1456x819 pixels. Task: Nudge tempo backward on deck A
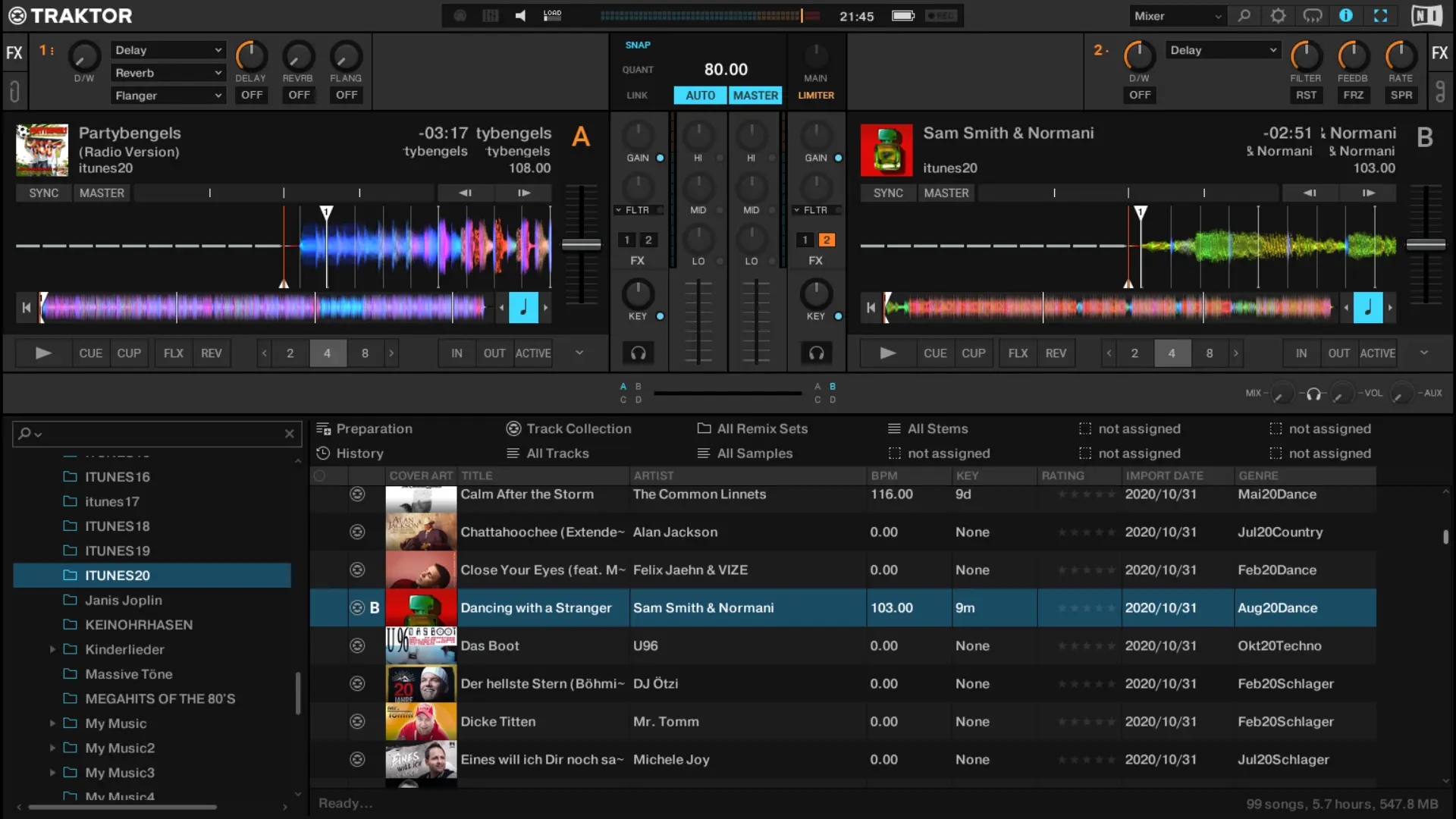(465, 193)
